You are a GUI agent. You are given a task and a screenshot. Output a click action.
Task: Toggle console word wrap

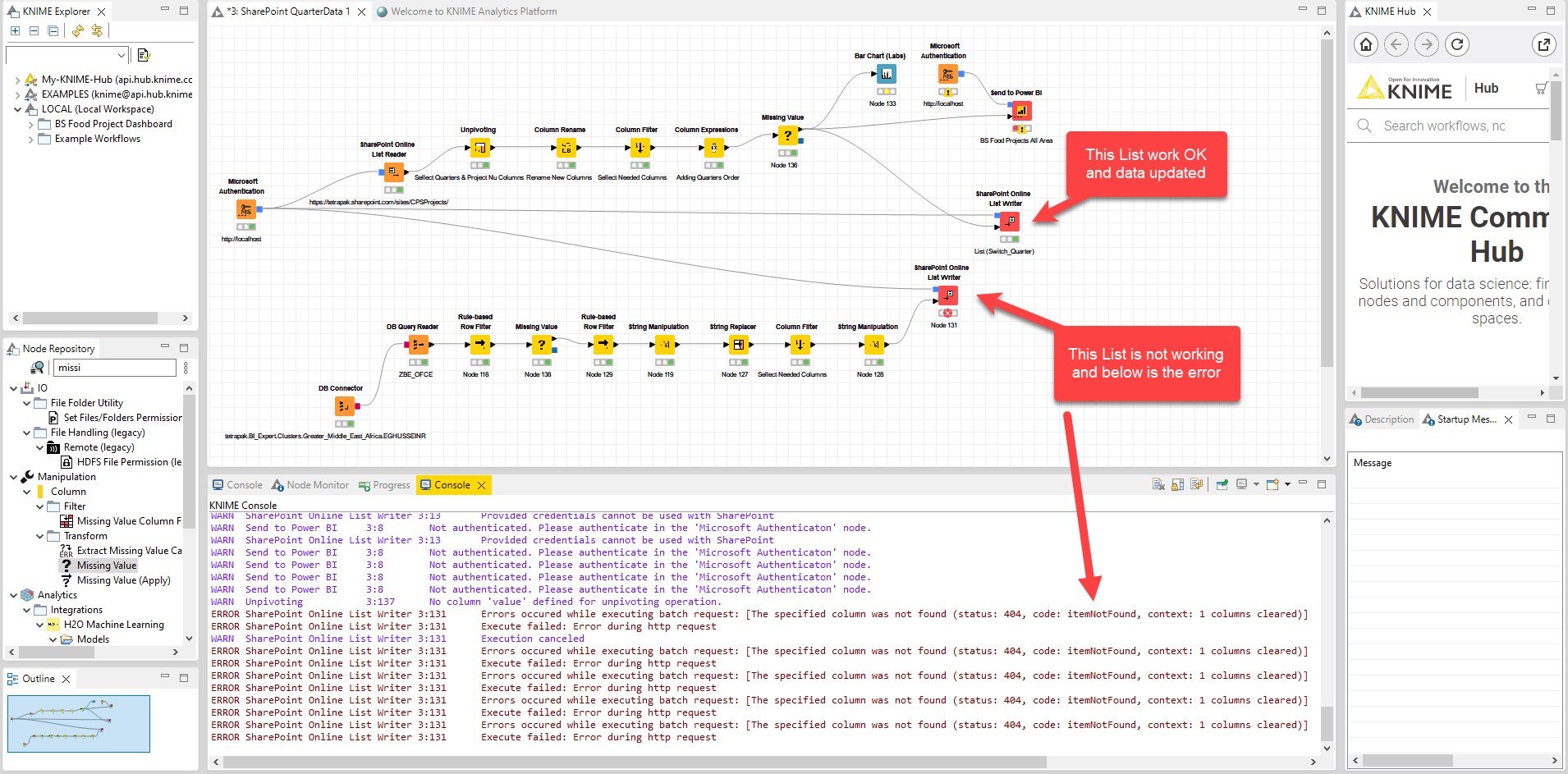pos(1197,484)
